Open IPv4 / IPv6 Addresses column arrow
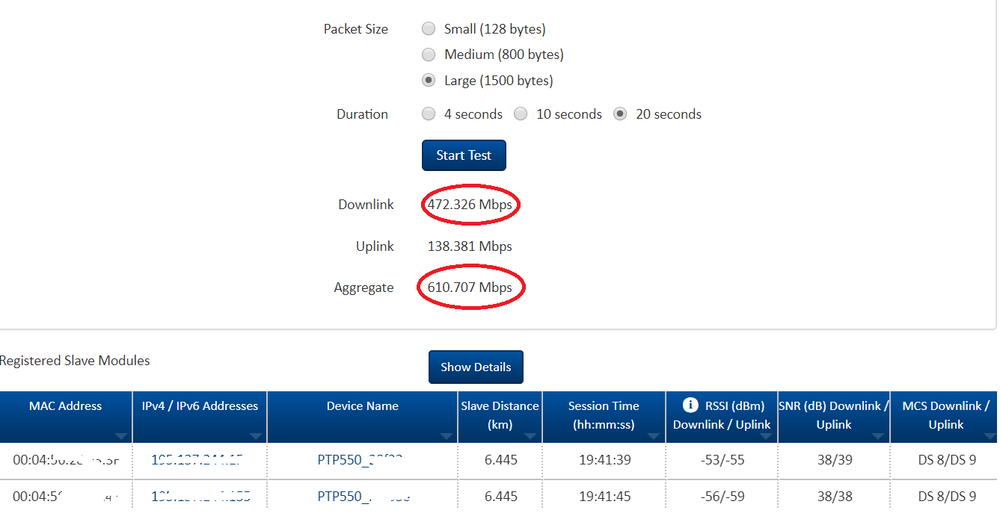1000x519 pixels. pyautogui.click(x=256, y=436)
